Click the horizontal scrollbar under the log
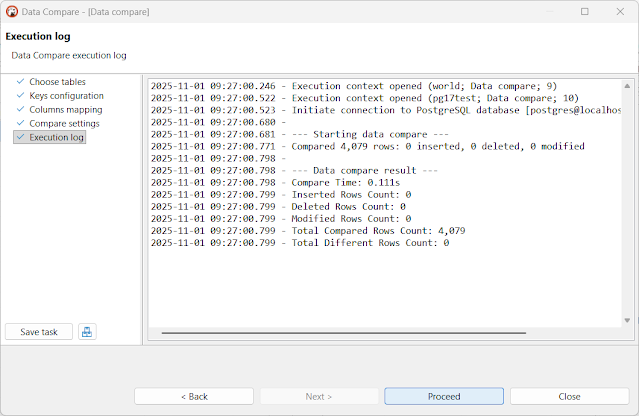Screen dimensions: 639x416 coord(344,333)
